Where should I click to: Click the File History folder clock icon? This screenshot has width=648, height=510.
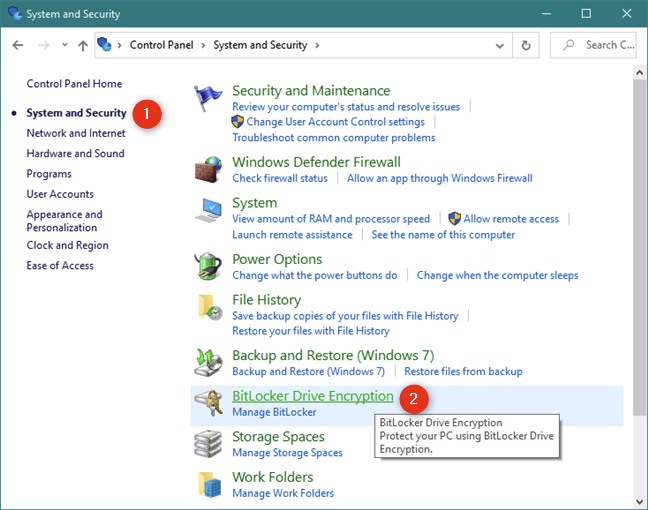210,307
